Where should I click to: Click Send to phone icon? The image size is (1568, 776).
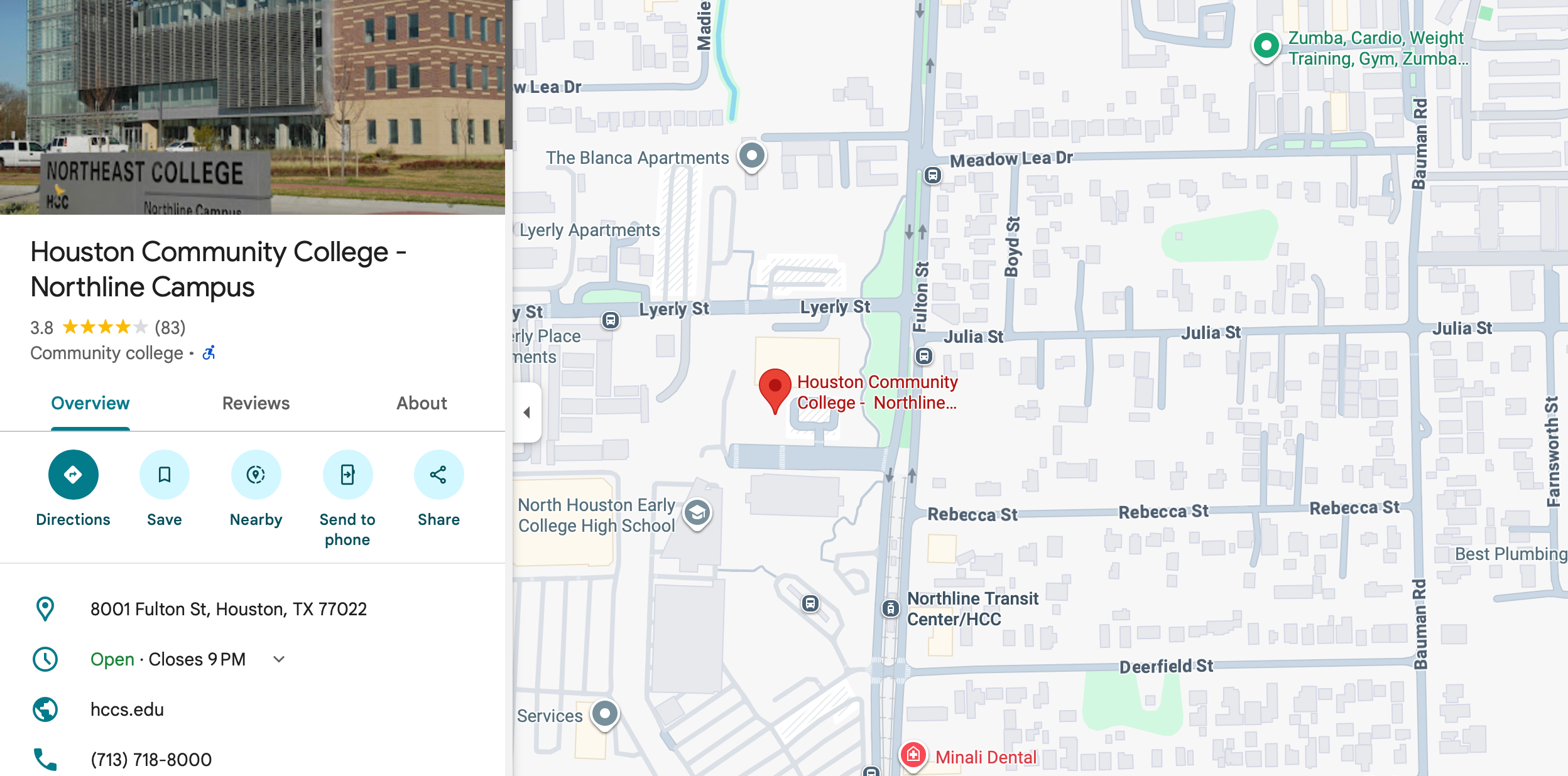[x=347, y=475]
